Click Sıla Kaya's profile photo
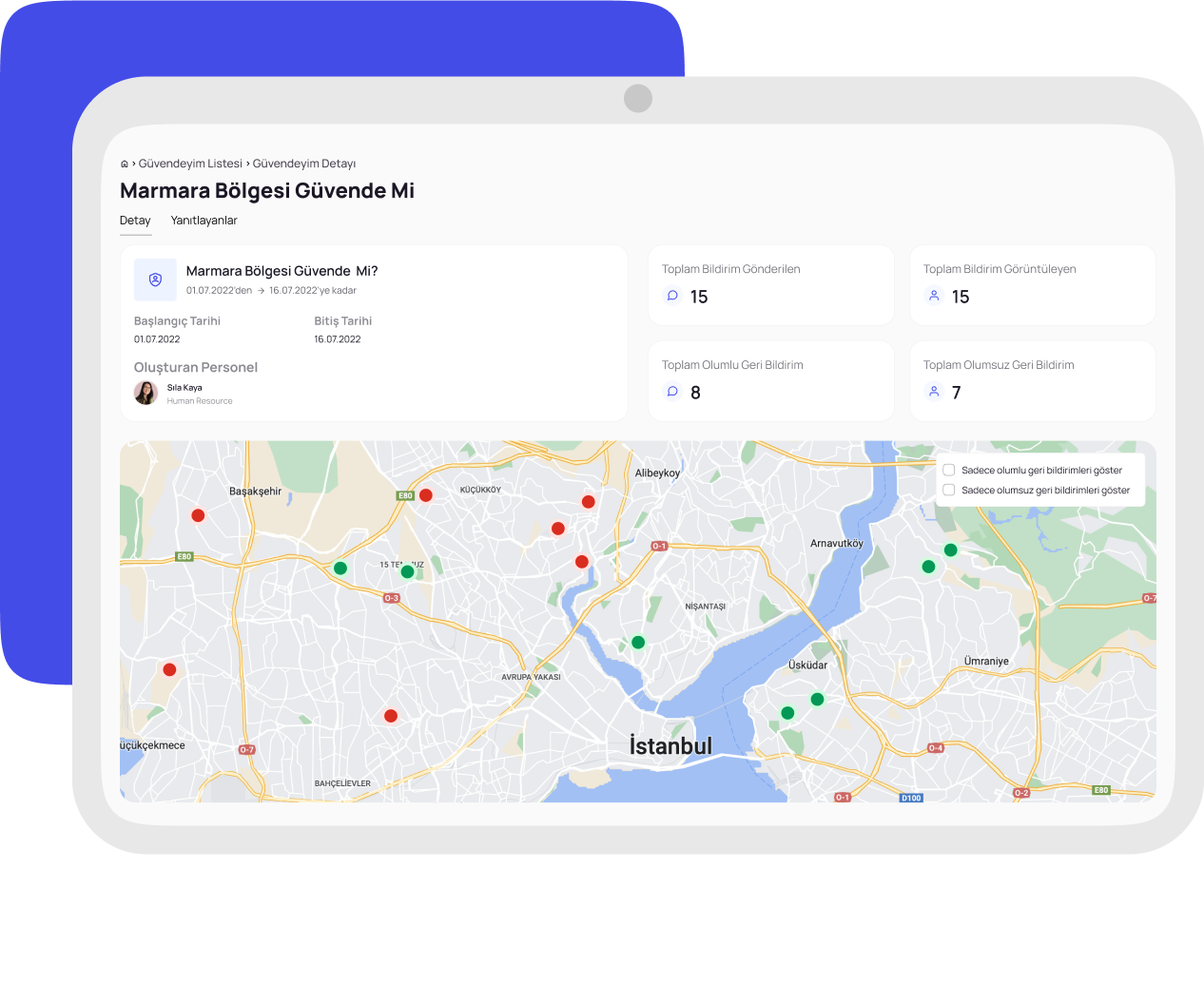This screenshot has width=1204, height=1003. (x=146, y=393)
